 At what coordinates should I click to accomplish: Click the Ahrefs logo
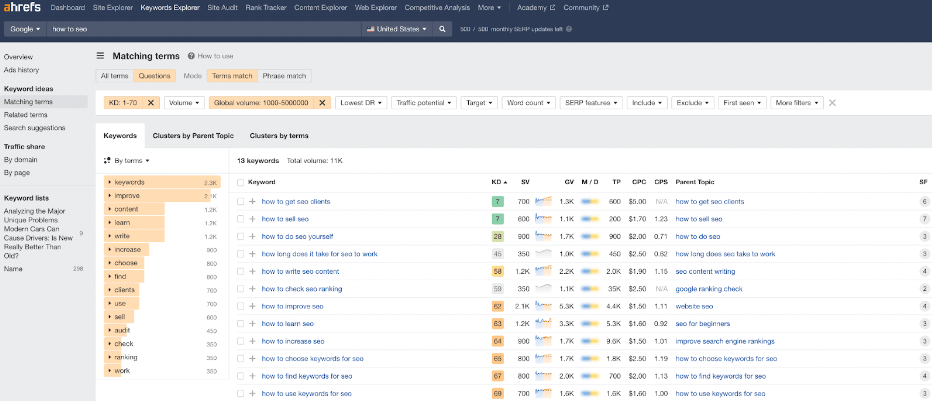pos(21,8)
